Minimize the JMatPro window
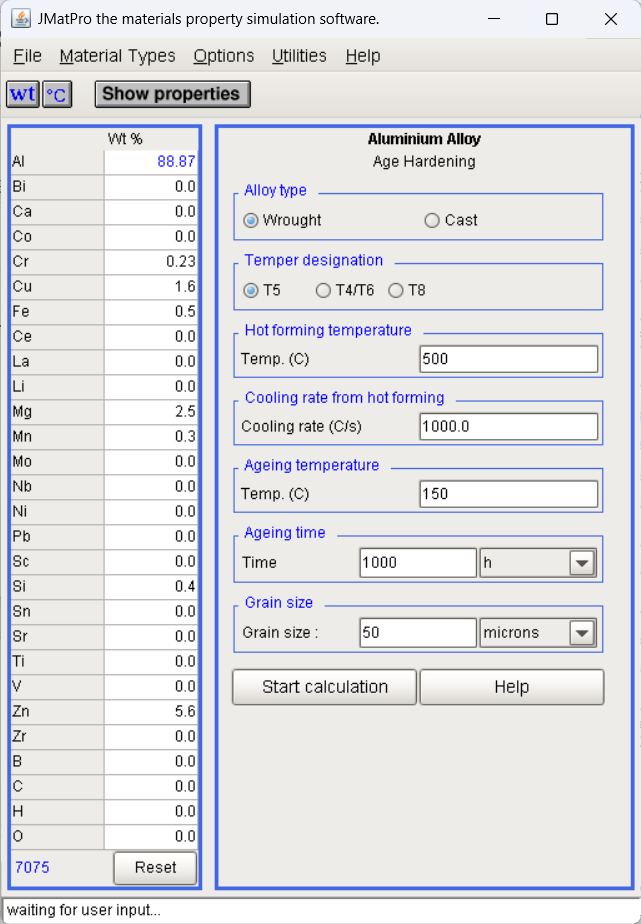The image size is (641, 924). (x=494, y=19)
